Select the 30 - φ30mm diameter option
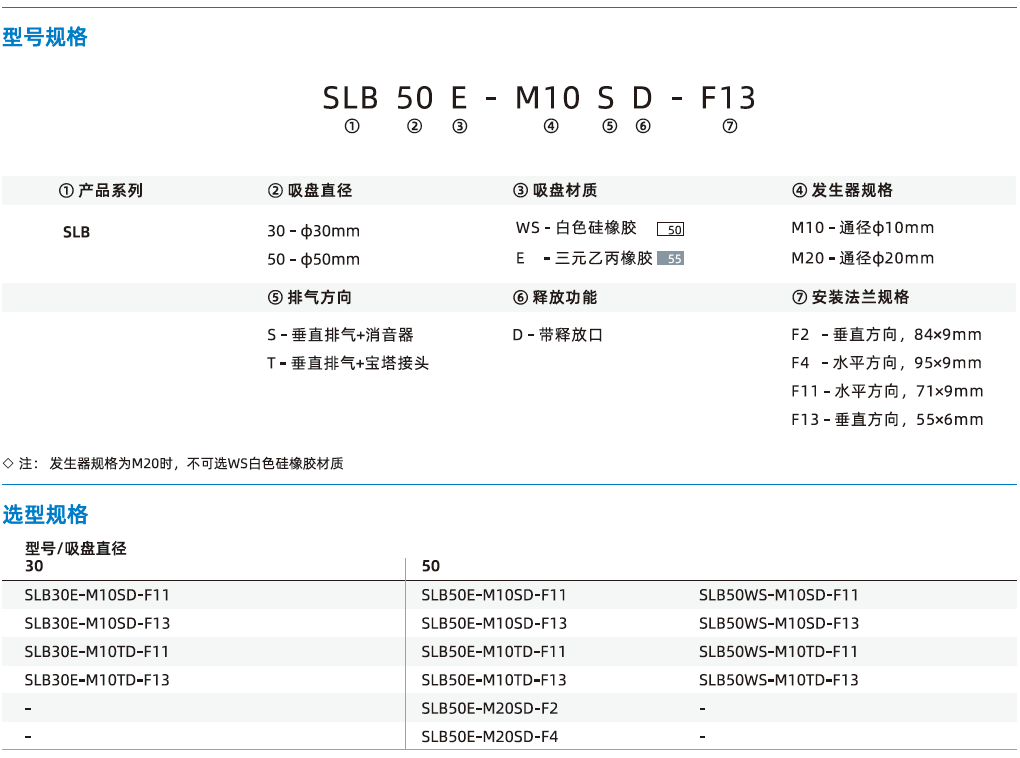Viewport: 1020px width, 758px height. pyautogui.click(x=314, y=231)
